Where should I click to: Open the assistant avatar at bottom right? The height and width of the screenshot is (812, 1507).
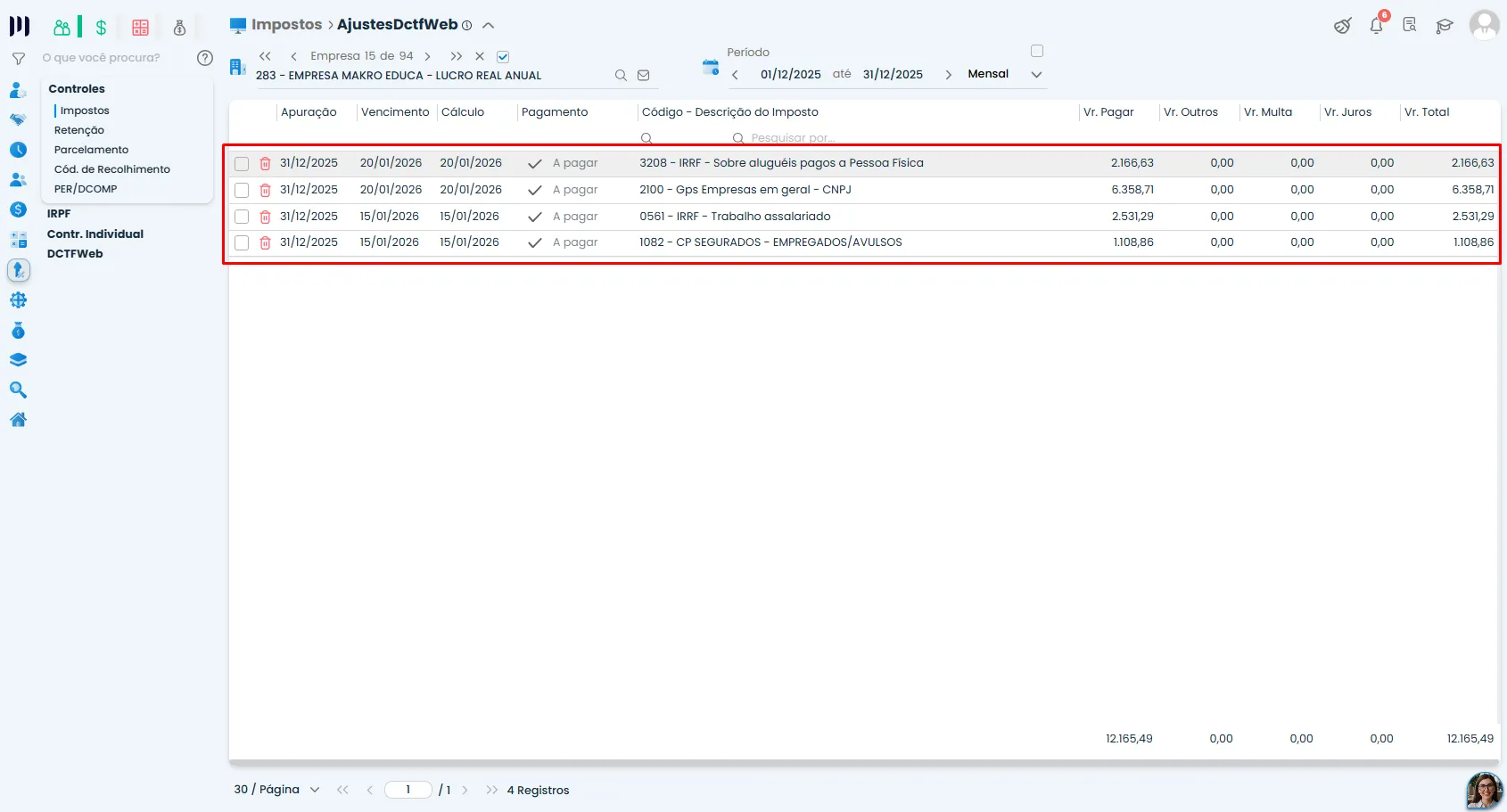[x=1484, y=790]
